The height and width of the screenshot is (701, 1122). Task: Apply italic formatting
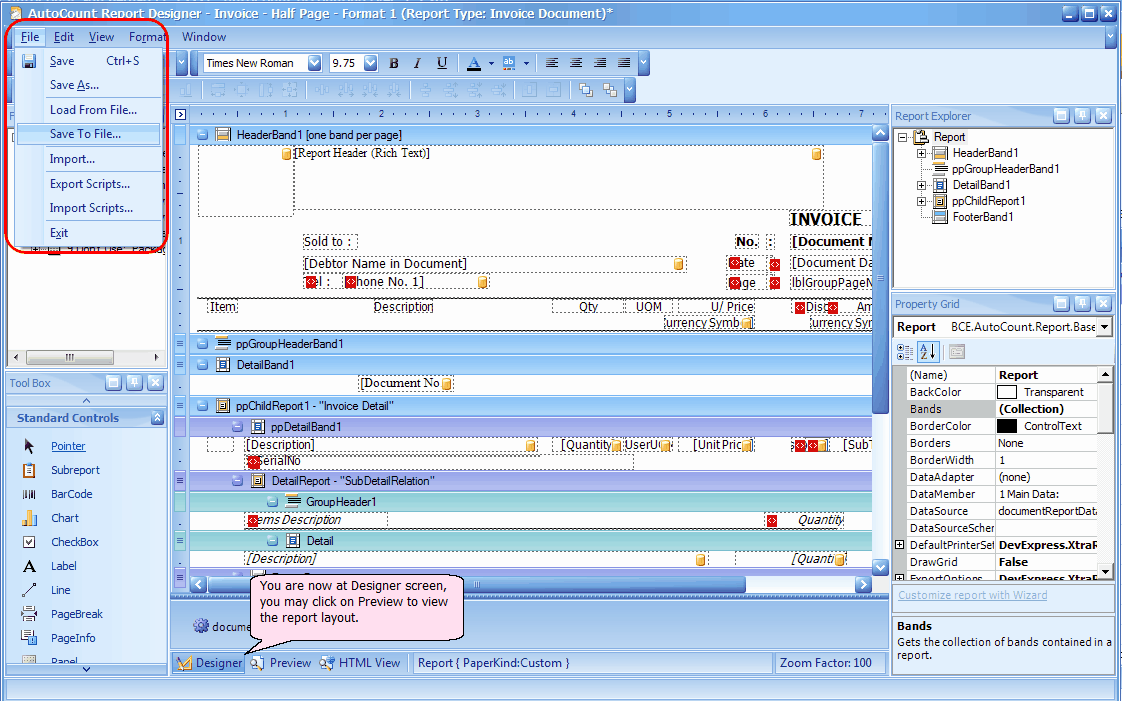417,63
